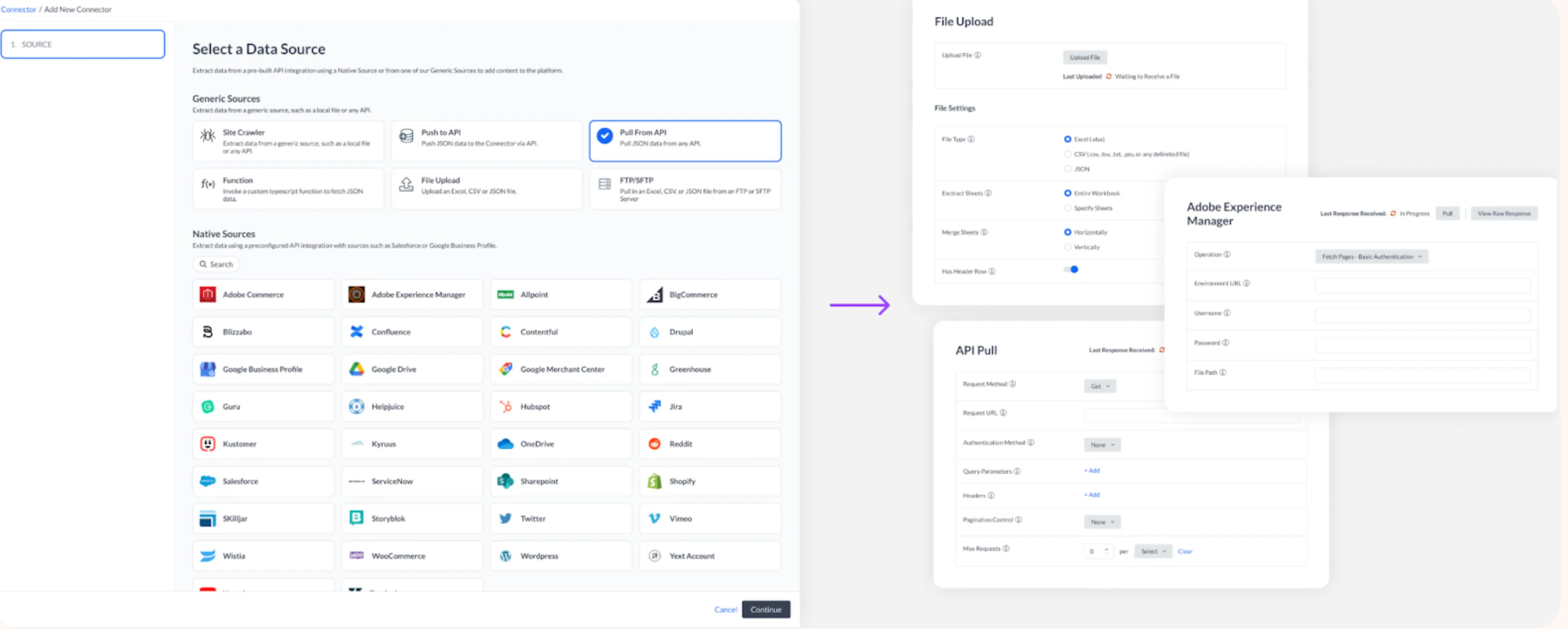Screen dimensions: 1568x629
Task: Open the Request Method Get dropdown
Action: [x=1100, y=386]
